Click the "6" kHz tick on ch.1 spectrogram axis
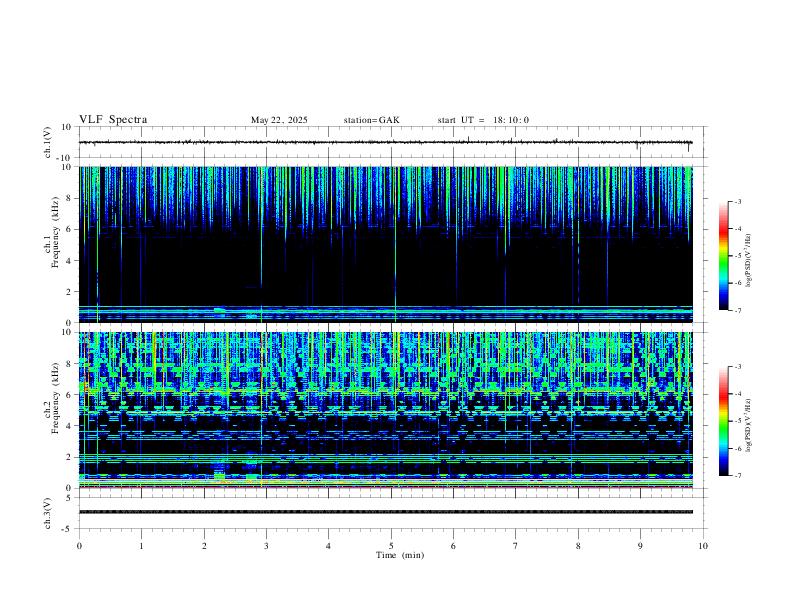This screenshot has width=792, height=612. (x=69, y=229)
